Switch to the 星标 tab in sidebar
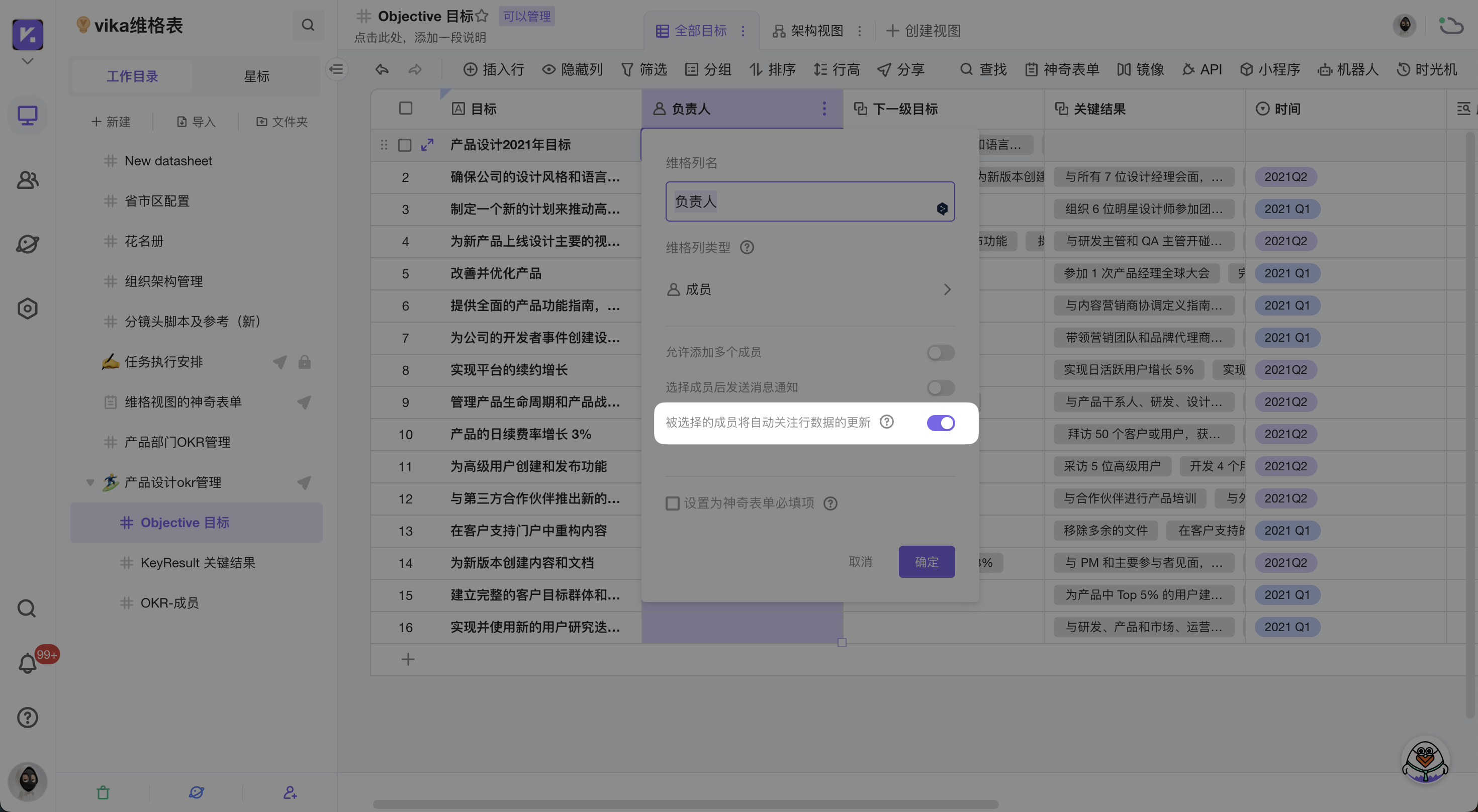The height and width of the screenshot is (812, 1478). pyautogui.click(x=256, y=76)
